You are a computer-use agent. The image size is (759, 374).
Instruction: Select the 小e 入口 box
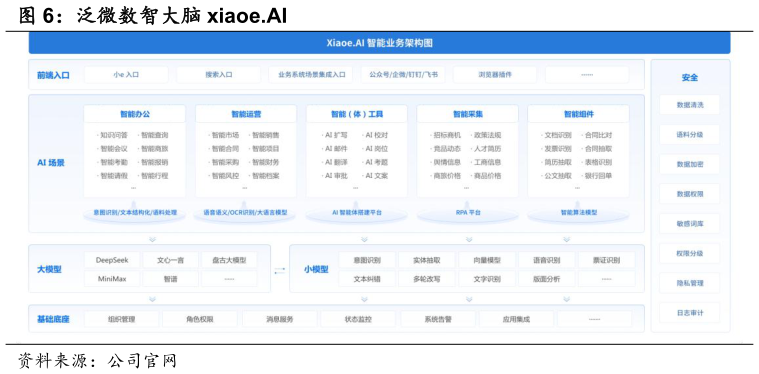tap(126, 75)
